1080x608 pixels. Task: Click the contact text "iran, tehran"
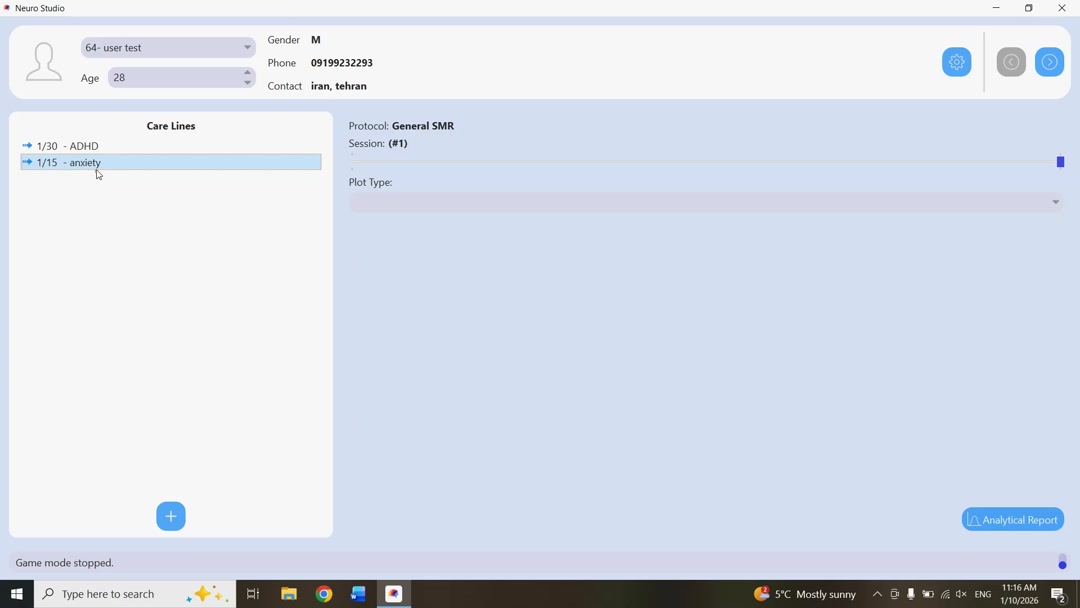pos(339,86)
